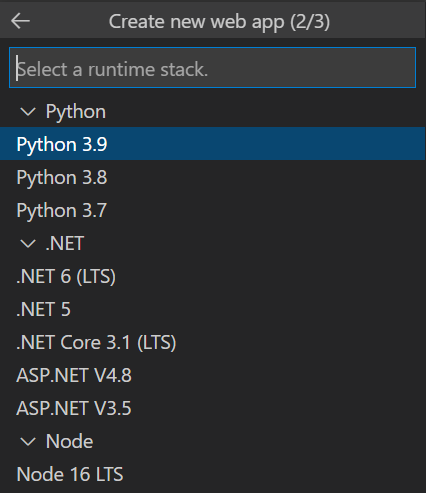426x493 pixels.
Task: Click the Node group header label
Action: [69, 441]
